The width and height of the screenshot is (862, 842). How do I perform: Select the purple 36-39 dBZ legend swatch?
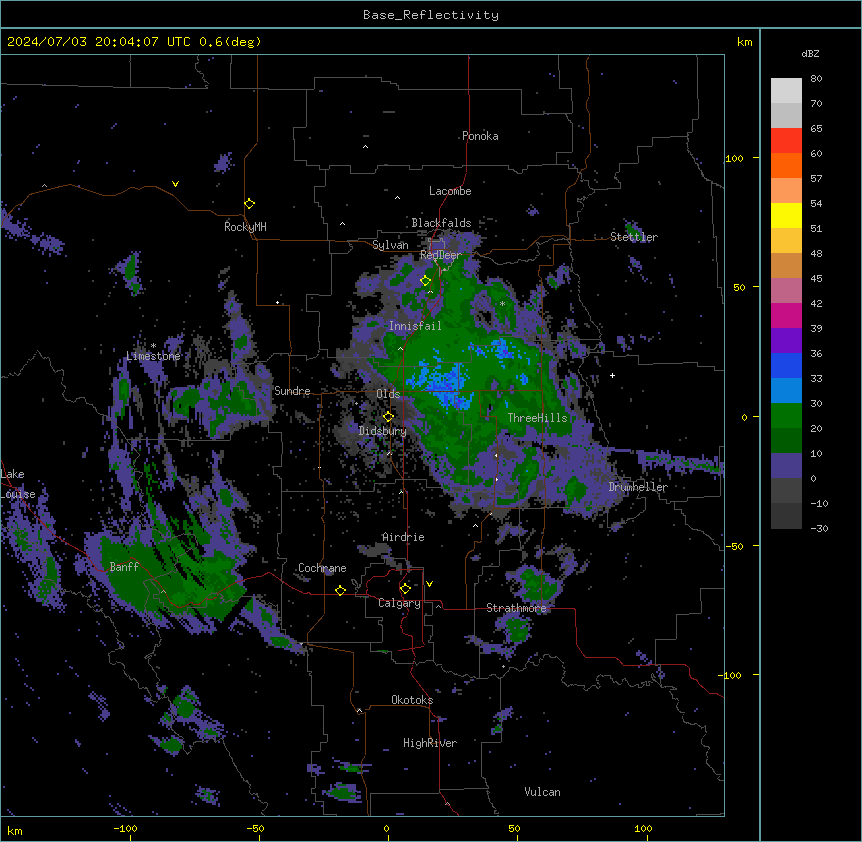coord(786,341)
